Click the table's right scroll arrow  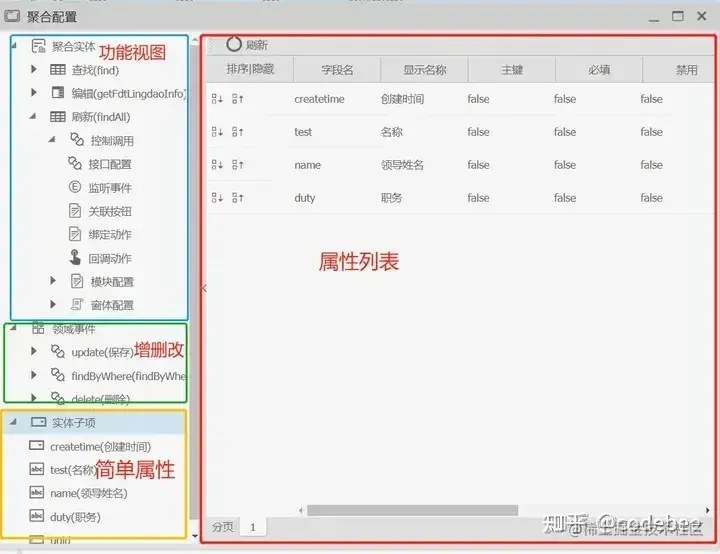point(707,510)
